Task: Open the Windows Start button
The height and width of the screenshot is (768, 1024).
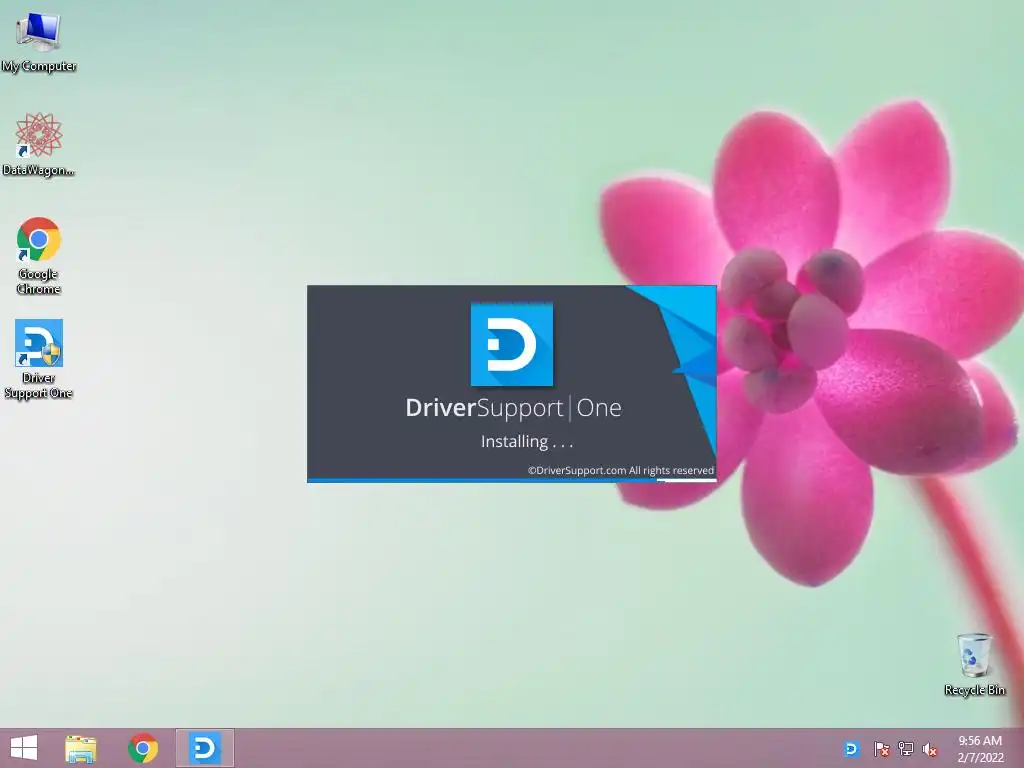Action: pos(24,748)
